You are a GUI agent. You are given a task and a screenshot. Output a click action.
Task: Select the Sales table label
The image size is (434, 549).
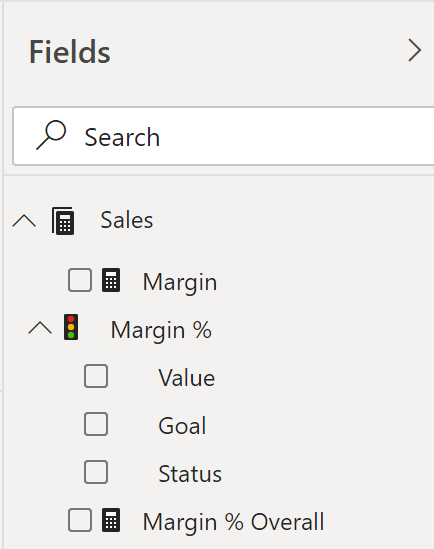[127, 220]
